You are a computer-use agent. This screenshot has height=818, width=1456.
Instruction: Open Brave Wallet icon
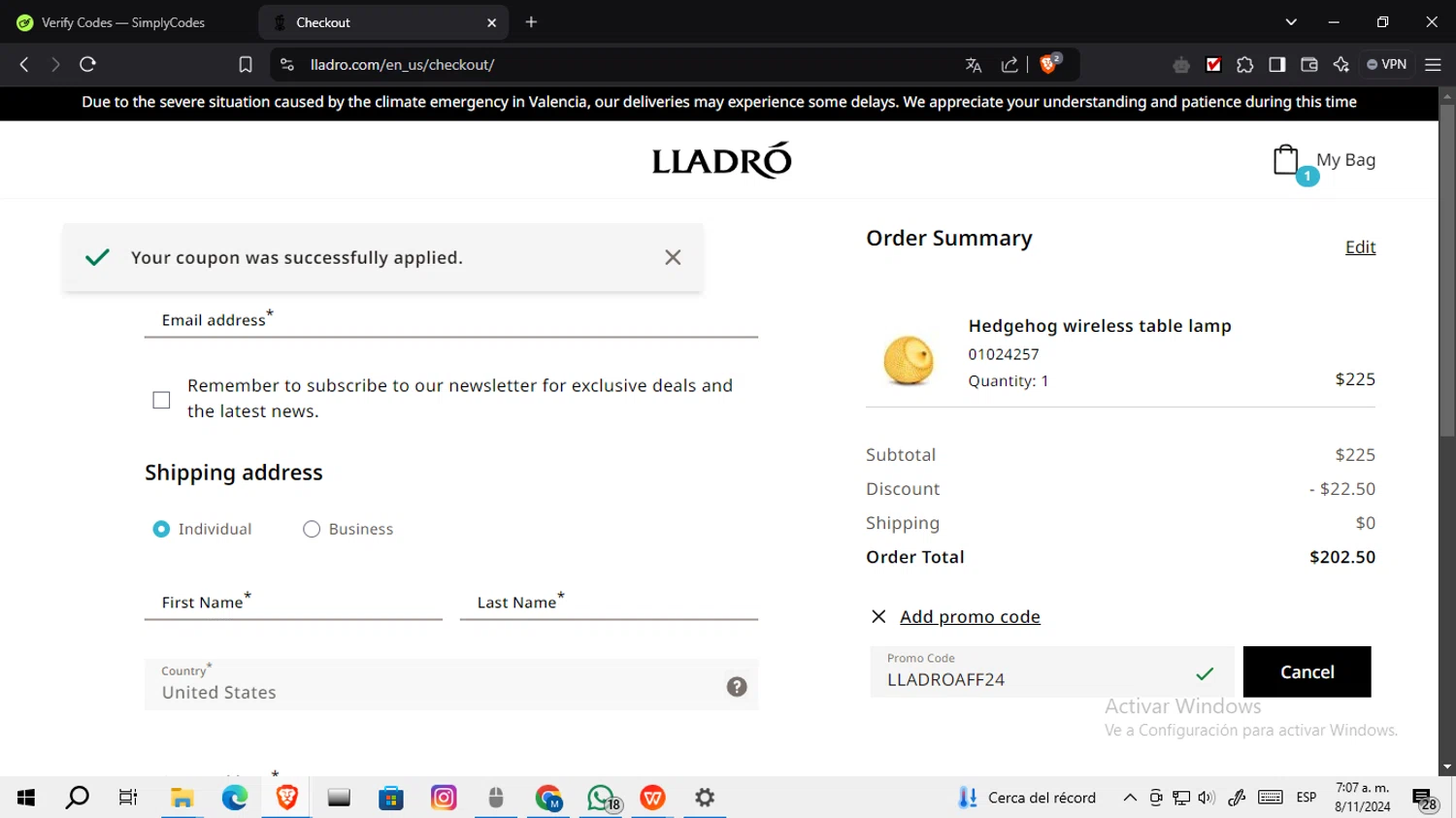[1309, 65]
